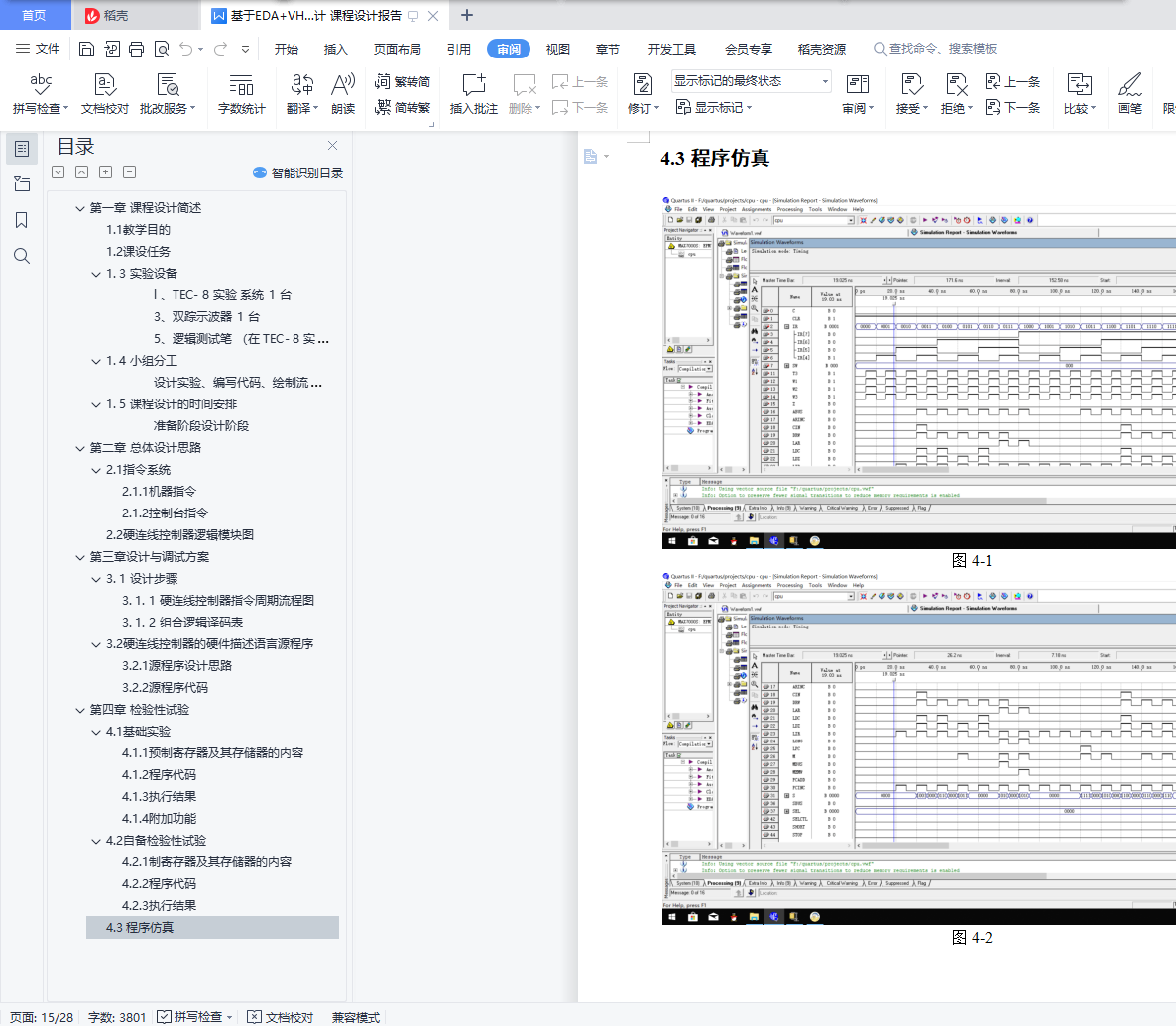
Task: Open the 显示标记的最终状态 dropdown
Action: [x=752, y=81]
